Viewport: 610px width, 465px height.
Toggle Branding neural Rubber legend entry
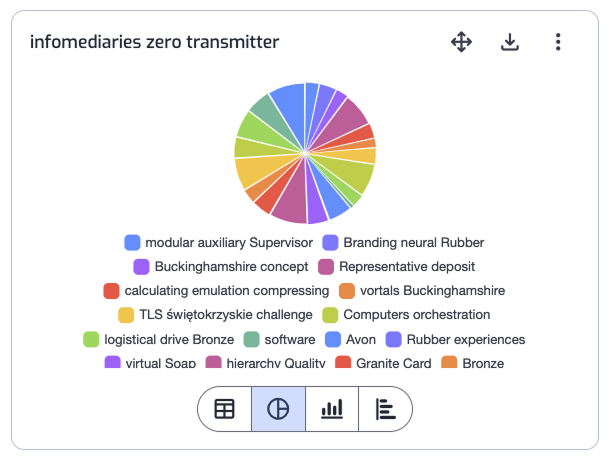(403, 242)
